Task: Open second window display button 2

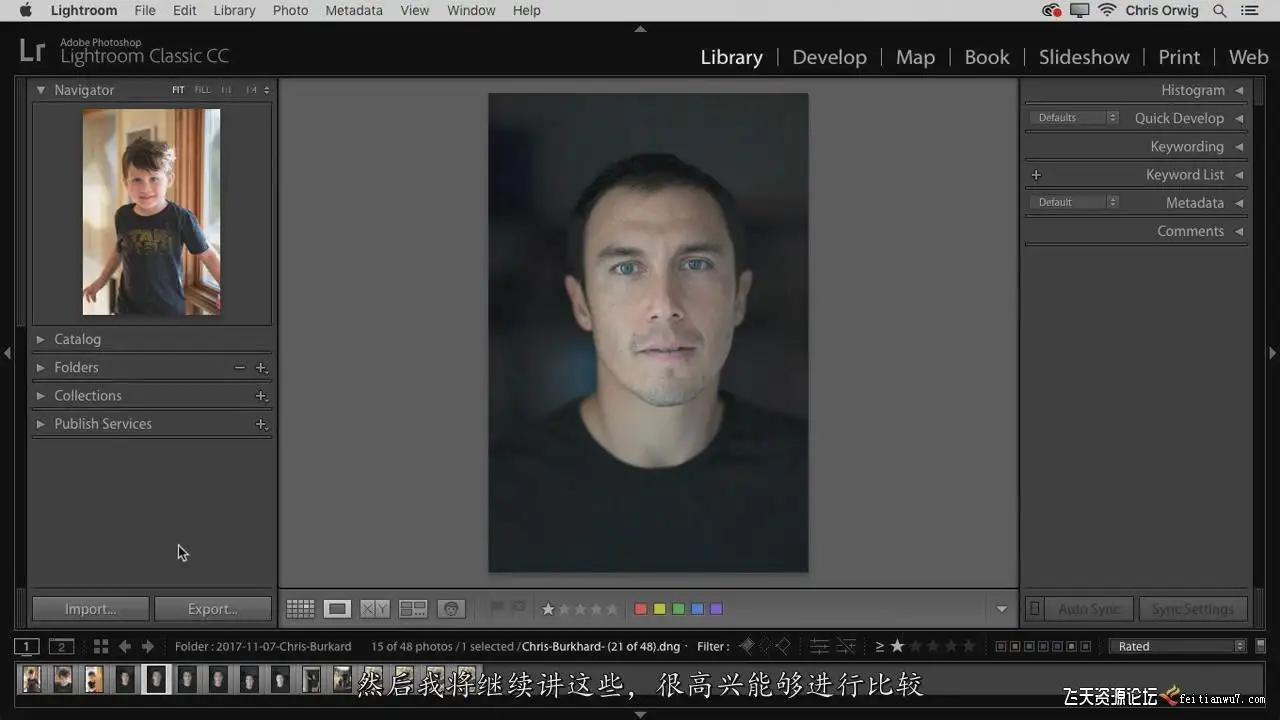Action: [x=62, y=646]
